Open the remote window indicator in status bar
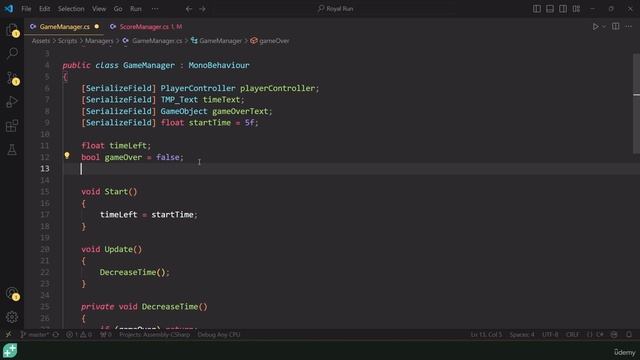640x360 pixels. (x=8, y=335)
